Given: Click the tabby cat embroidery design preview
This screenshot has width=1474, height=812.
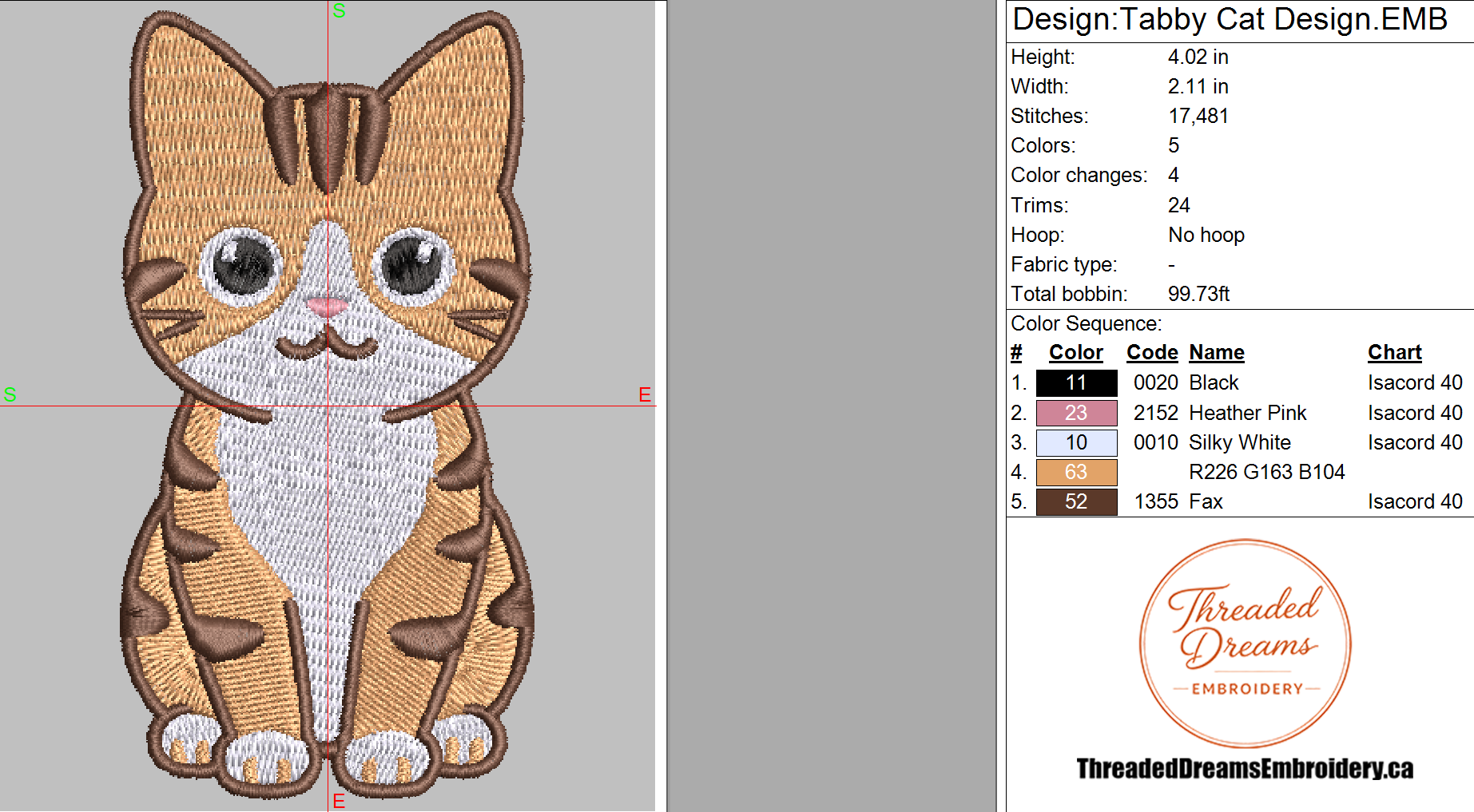Looking at the screenshot, I should [x=327, y=404].
